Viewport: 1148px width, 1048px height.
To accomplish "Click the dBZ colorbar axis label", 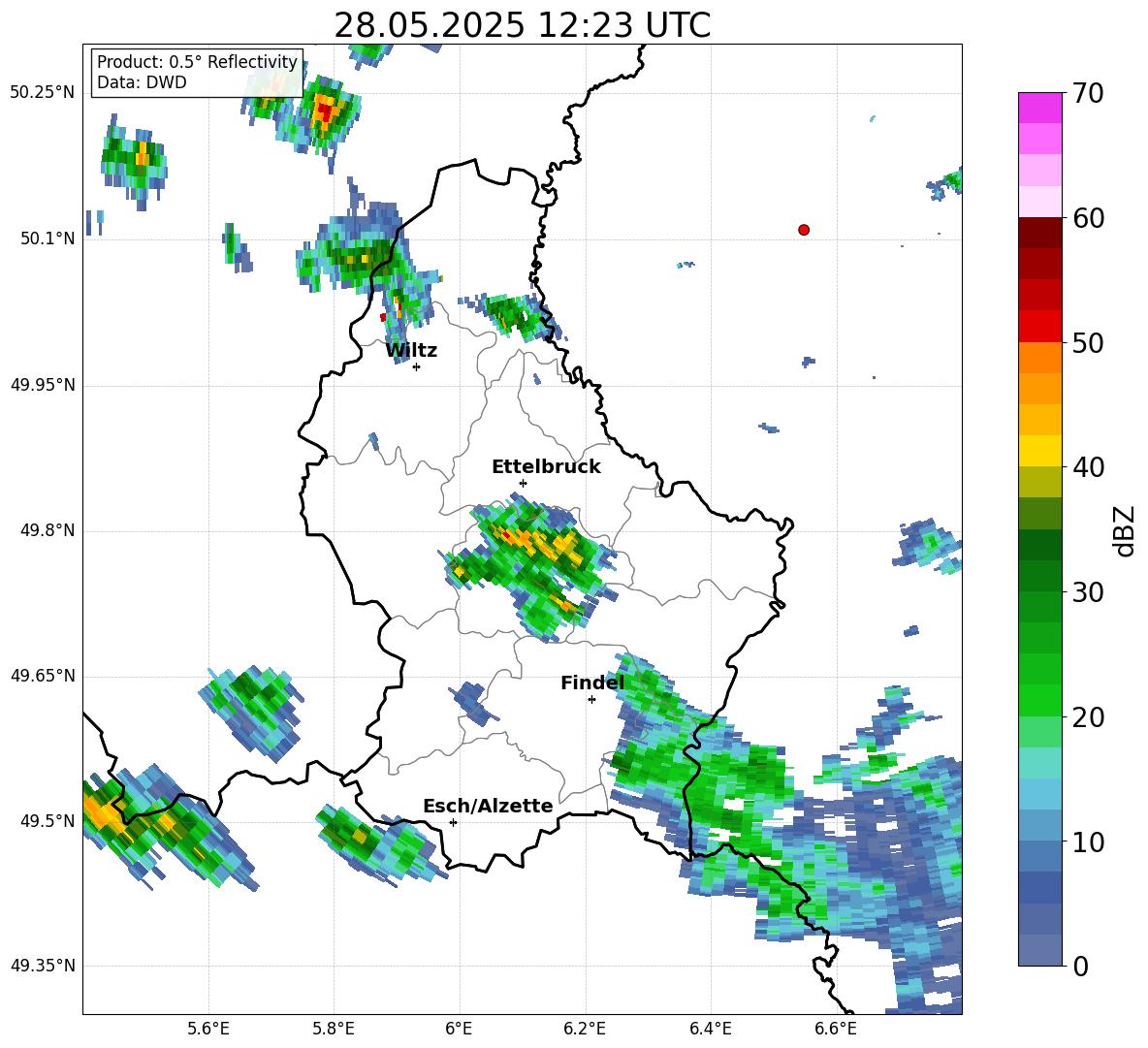I will (1126, 530).
